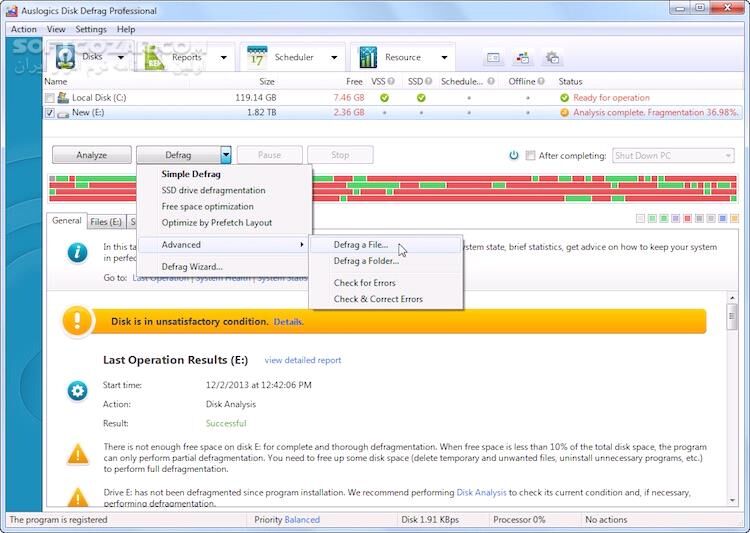Click the yellow exclamation icon on the condition banner
The height and width of the screenshot is (533, 750).
[77, 321]
